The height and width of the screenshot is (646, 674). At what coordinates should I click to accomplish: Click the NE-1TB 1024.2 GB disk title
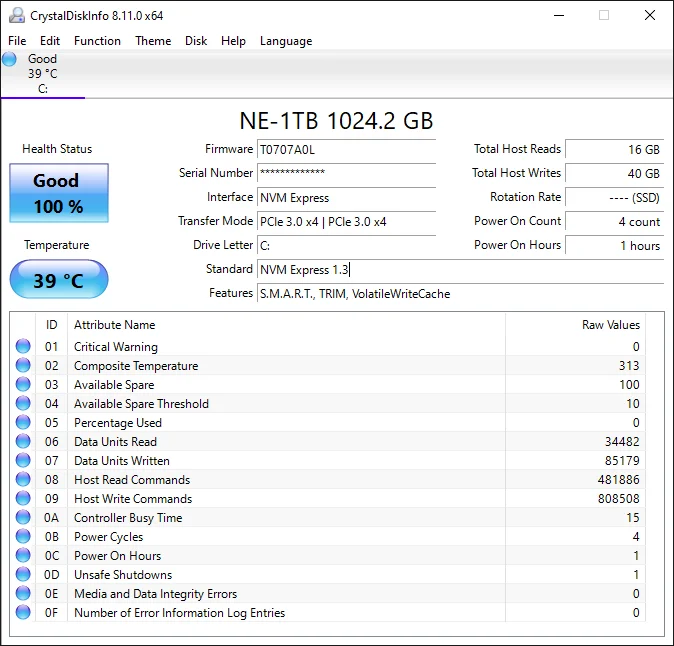click(336, 121)
